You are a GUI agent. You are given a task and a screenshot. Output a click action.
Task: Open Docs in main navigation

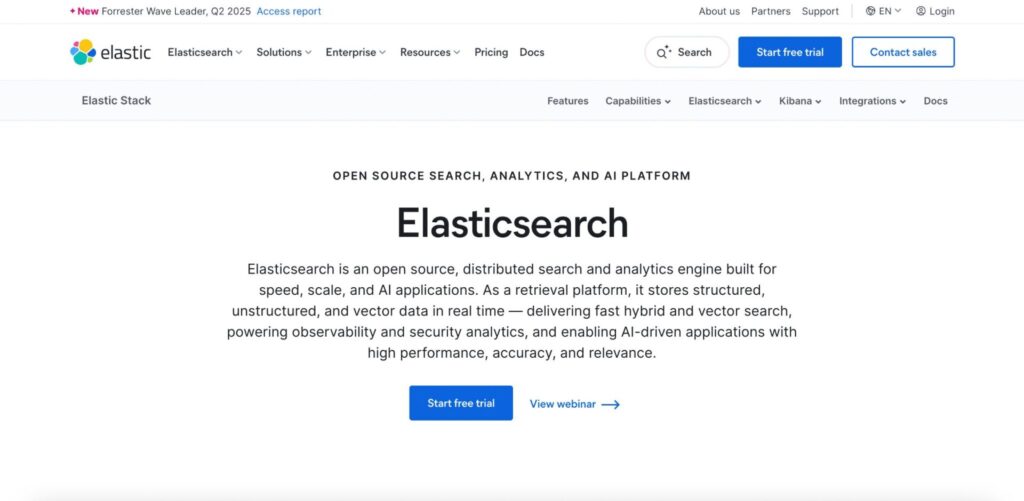click(532, 52)
